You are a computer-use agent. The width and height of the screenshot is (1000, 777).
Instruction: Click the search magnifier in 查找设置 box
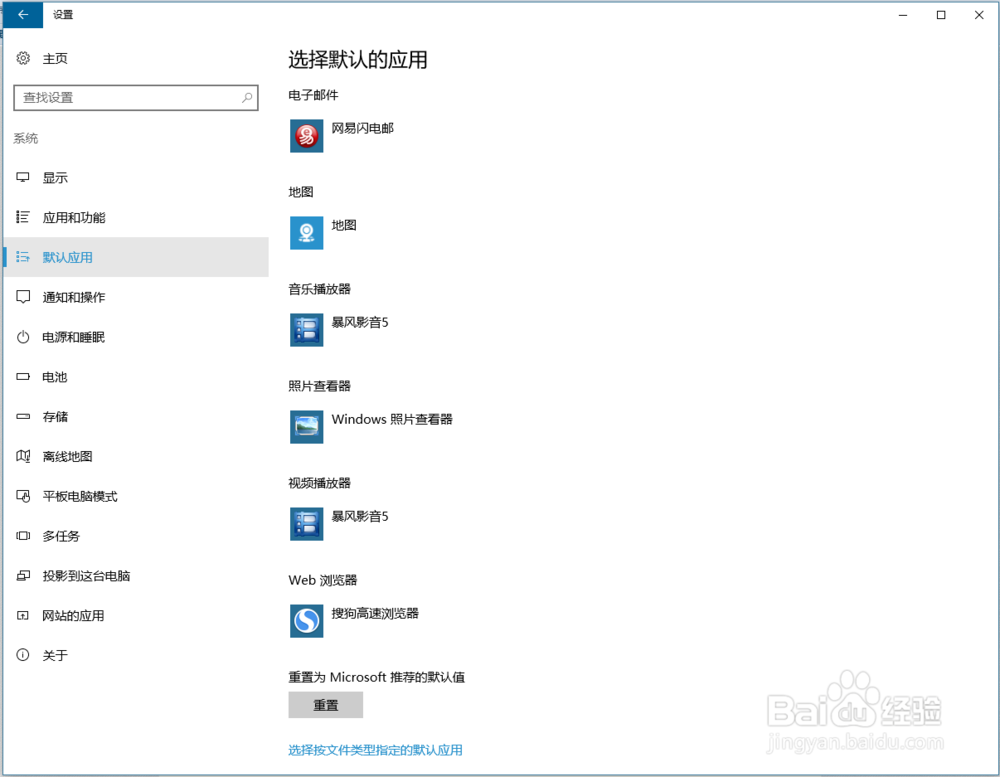(x=247, y=98)
